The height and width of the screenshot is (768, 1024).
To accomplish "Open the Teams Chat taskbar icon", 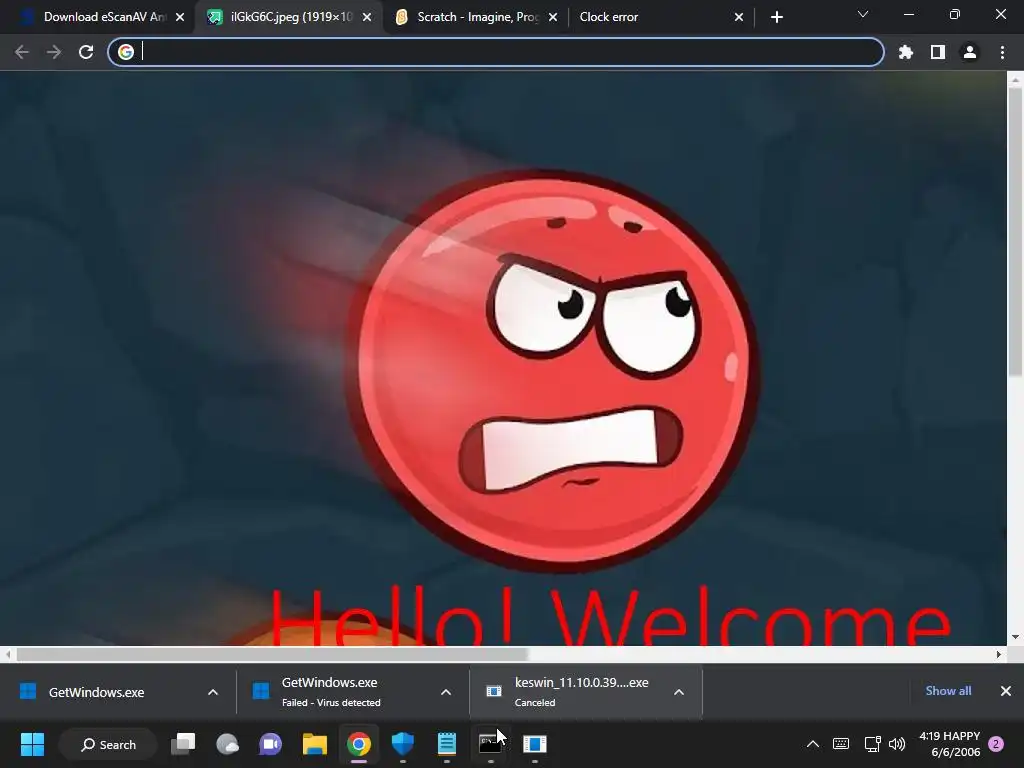I will (x=270, y=744).
